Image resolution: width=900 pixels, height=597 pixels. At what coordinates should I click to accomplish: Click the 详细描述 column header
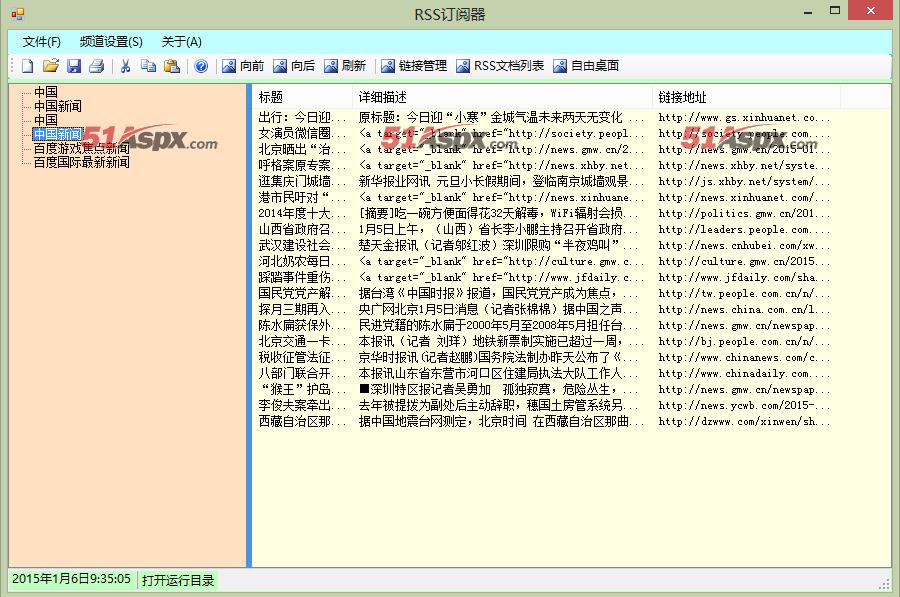pyautogui.click(x=502, y=97)
